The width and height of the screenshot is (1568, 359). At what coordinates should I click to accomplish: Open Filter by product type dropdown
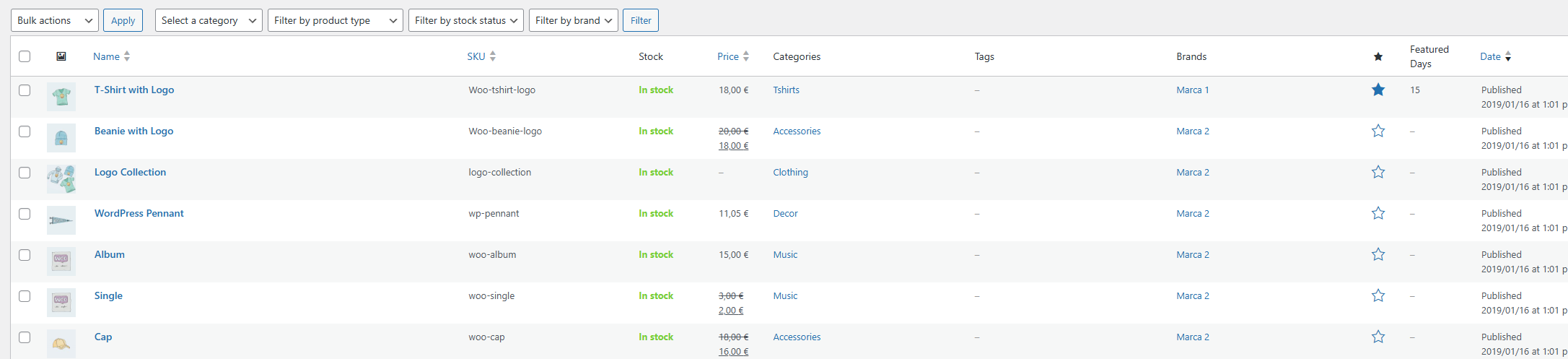click(x=336, y=20)
